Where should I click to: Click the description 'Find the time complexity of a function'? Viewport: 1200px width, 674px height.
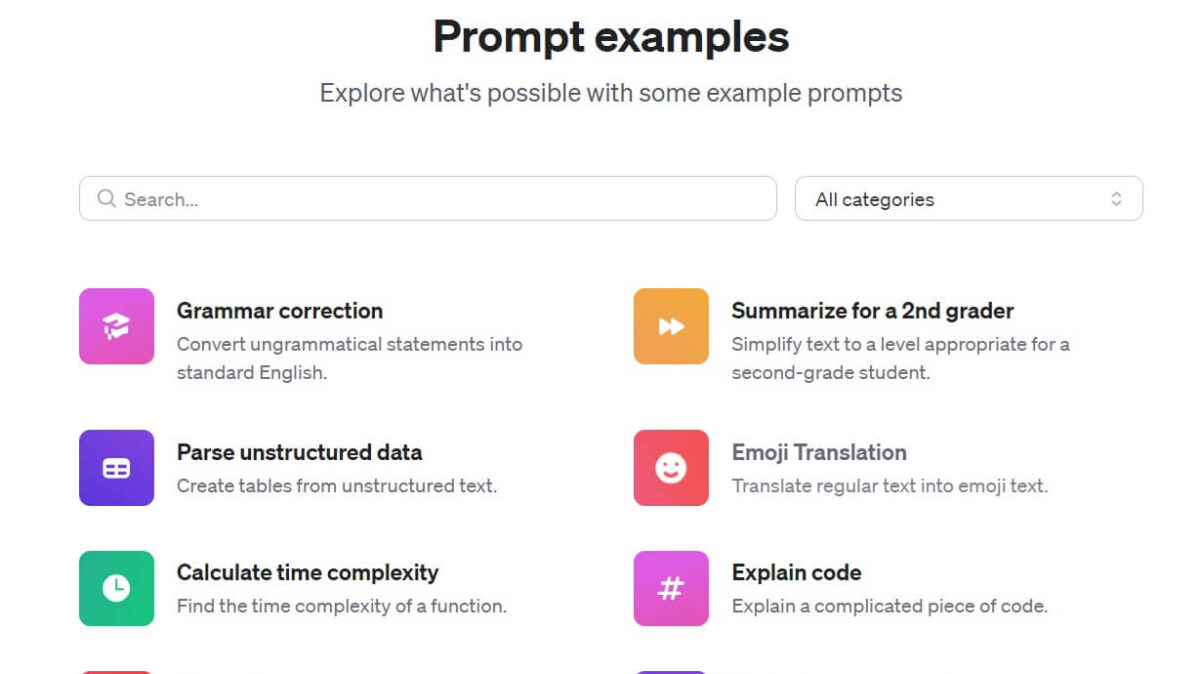(341, 606)
